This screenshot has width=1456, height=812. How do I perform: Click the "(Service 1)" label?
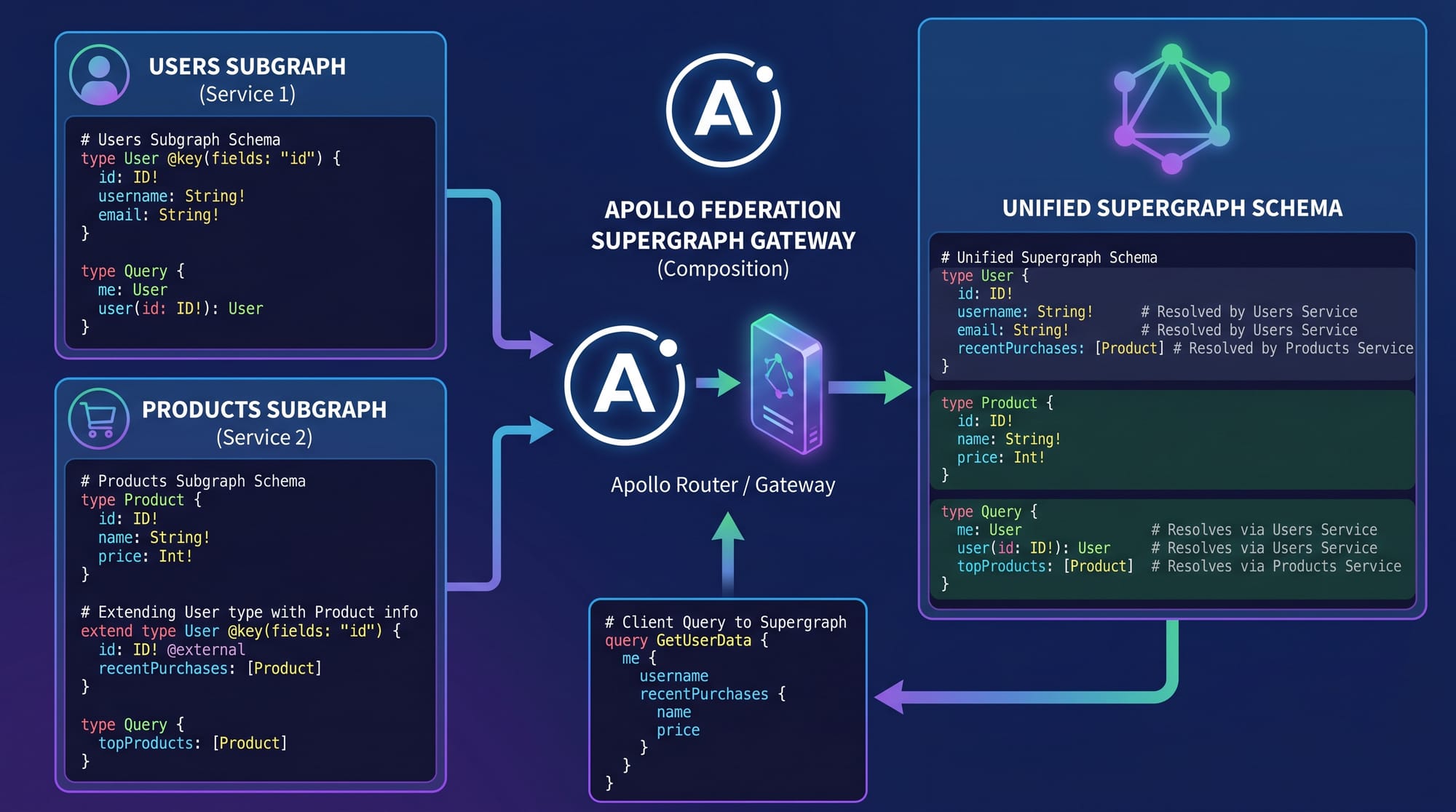click(248, 94)
